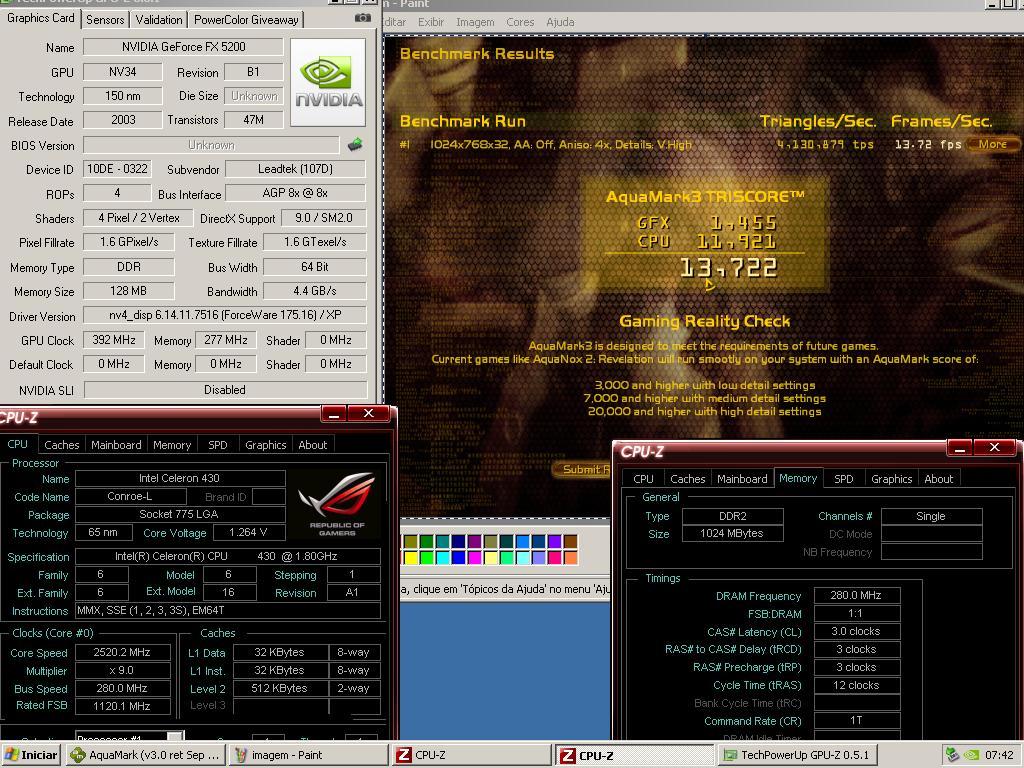Click the NVIDIA tray icon near the clock

[x=971, y=755]
